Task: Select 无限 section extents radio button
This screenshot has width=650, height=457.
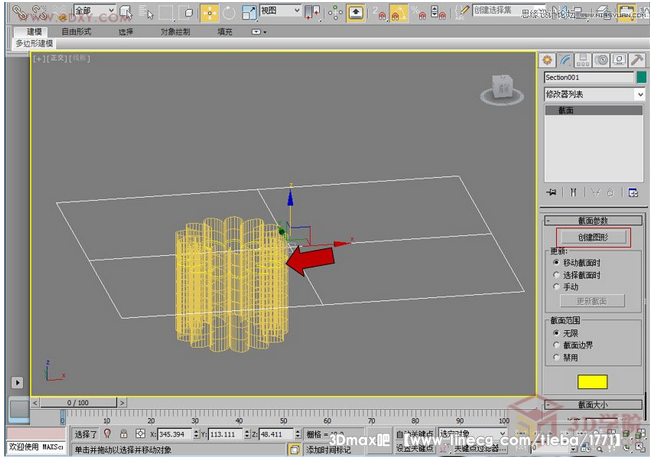Action: [556, 333]
